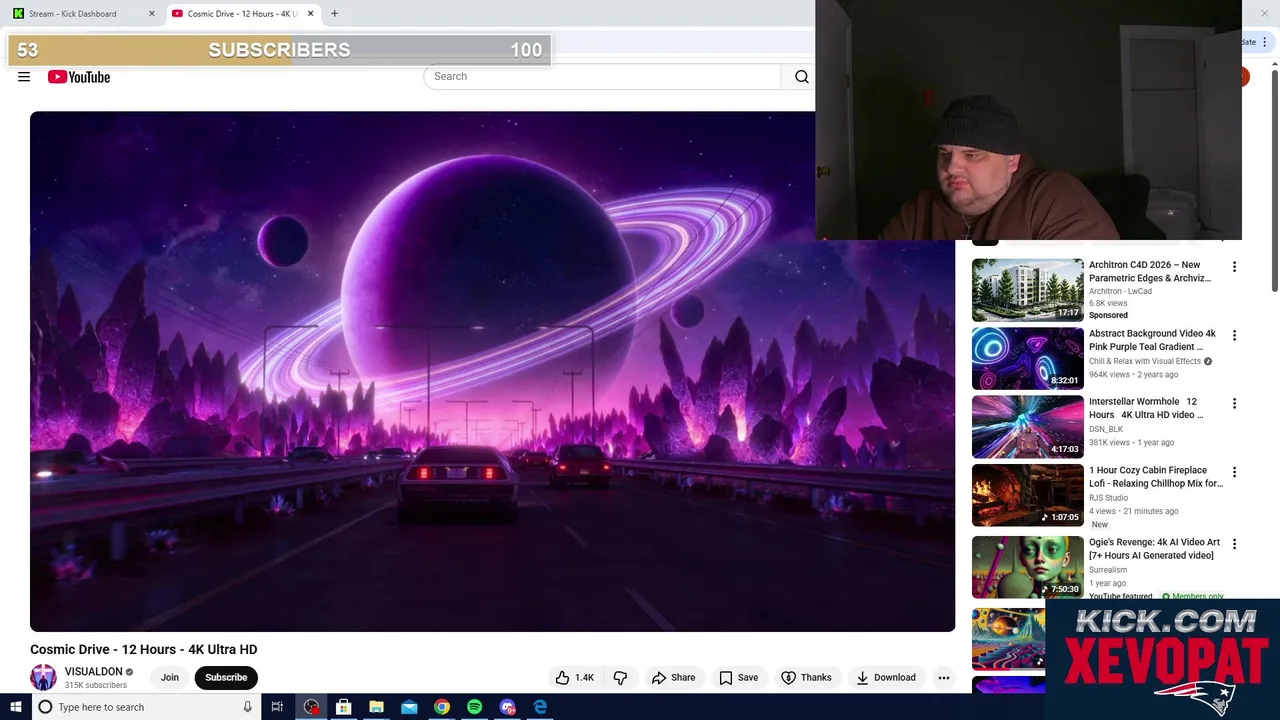Open Google Chrome from the taskbar
This screenshot has height=720, width=1280.
441,707
